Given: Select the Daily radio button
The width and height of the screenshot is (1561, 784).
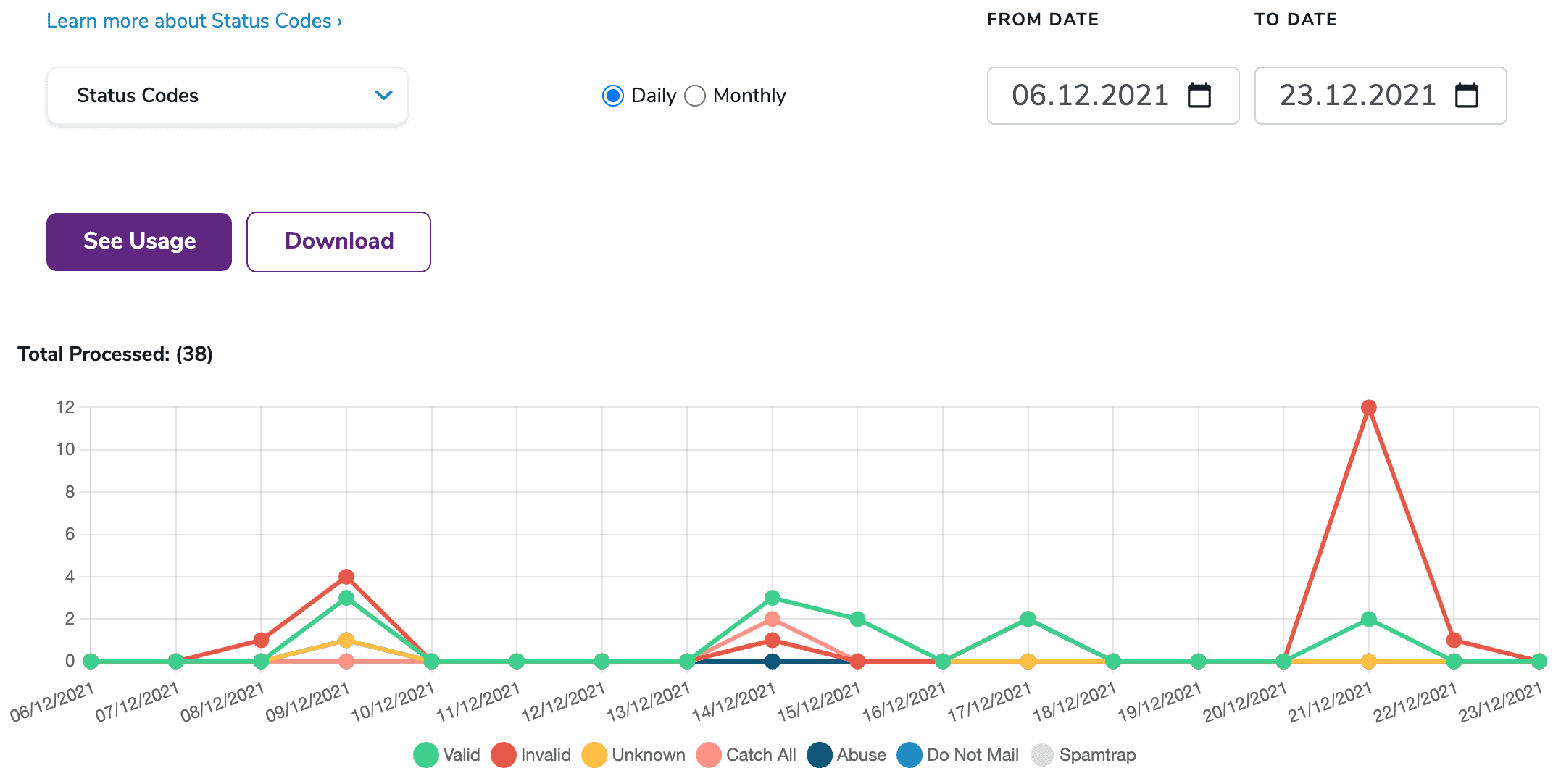Looking at the screenshot, I should pyautogui.click(x=613, y=96).
